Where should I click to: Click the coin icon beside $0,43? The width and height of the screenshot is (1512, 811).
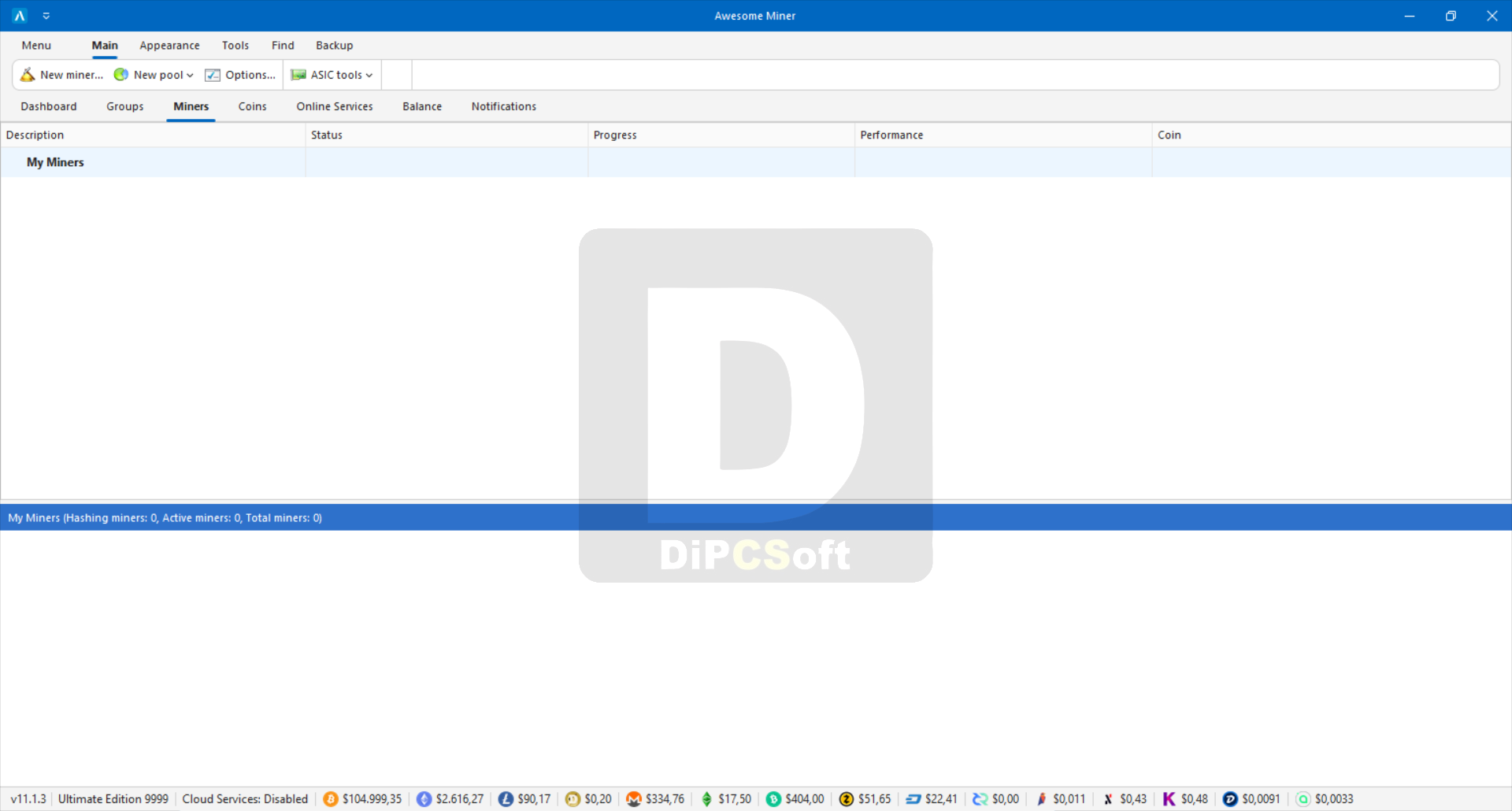coord(1108,799)
